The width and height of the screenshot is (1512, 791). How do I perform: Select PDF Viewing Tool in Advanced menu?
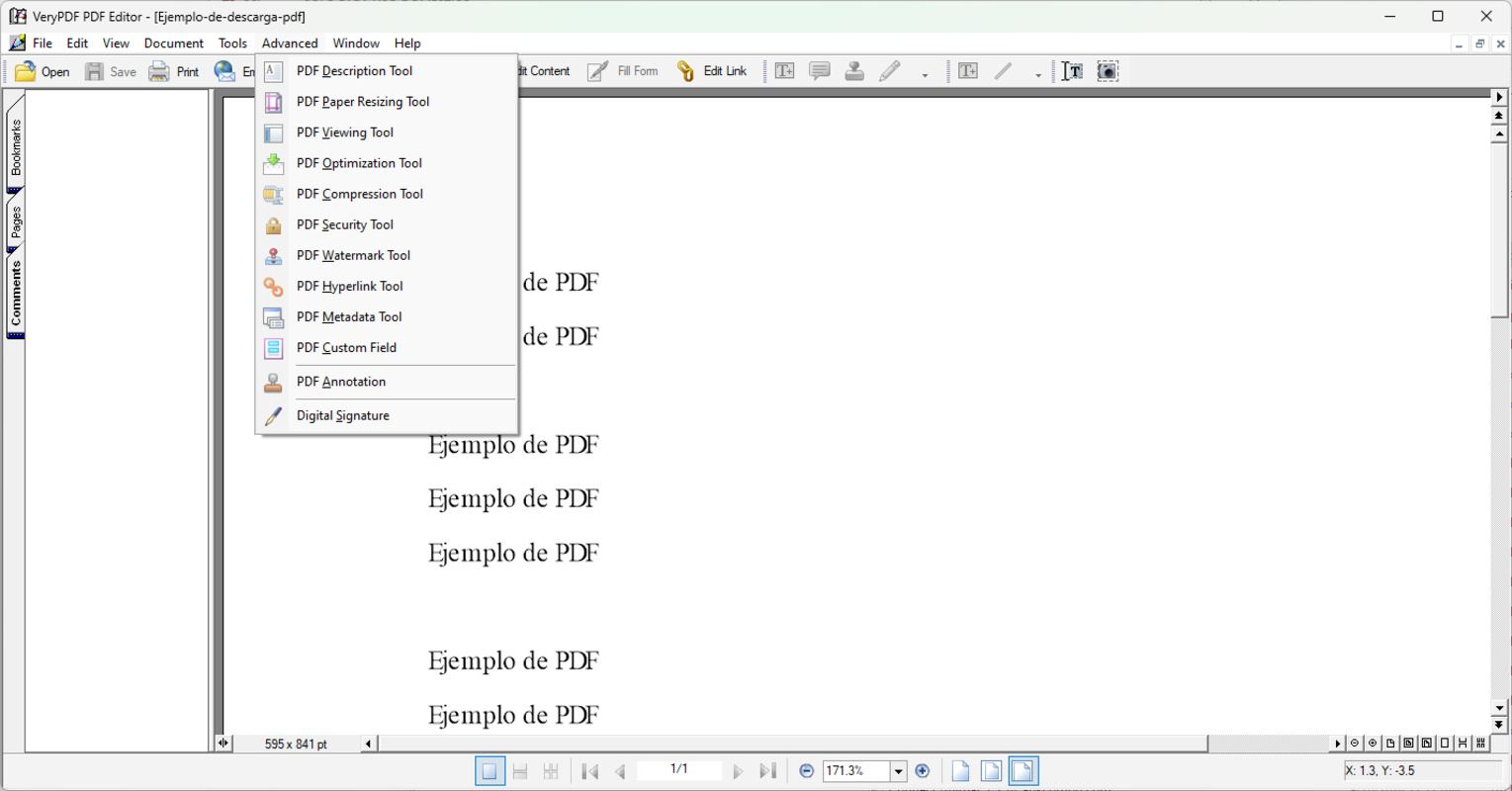pos(386,132)
